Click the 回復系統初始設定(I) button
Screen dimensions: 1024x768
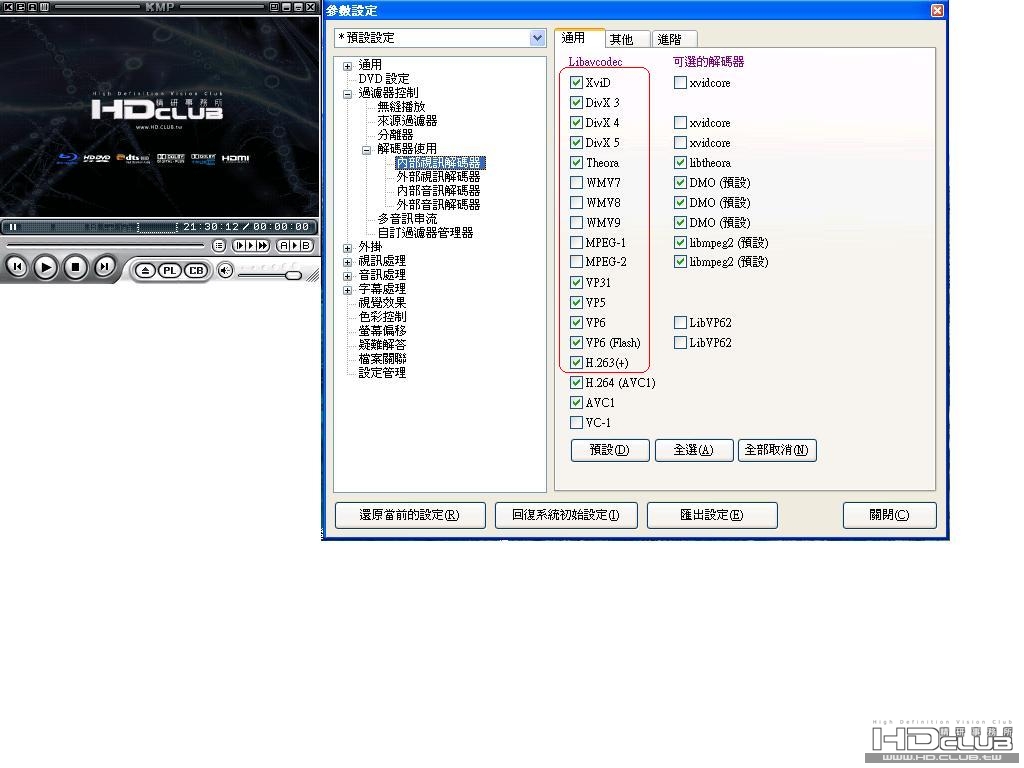pos(566,515)
